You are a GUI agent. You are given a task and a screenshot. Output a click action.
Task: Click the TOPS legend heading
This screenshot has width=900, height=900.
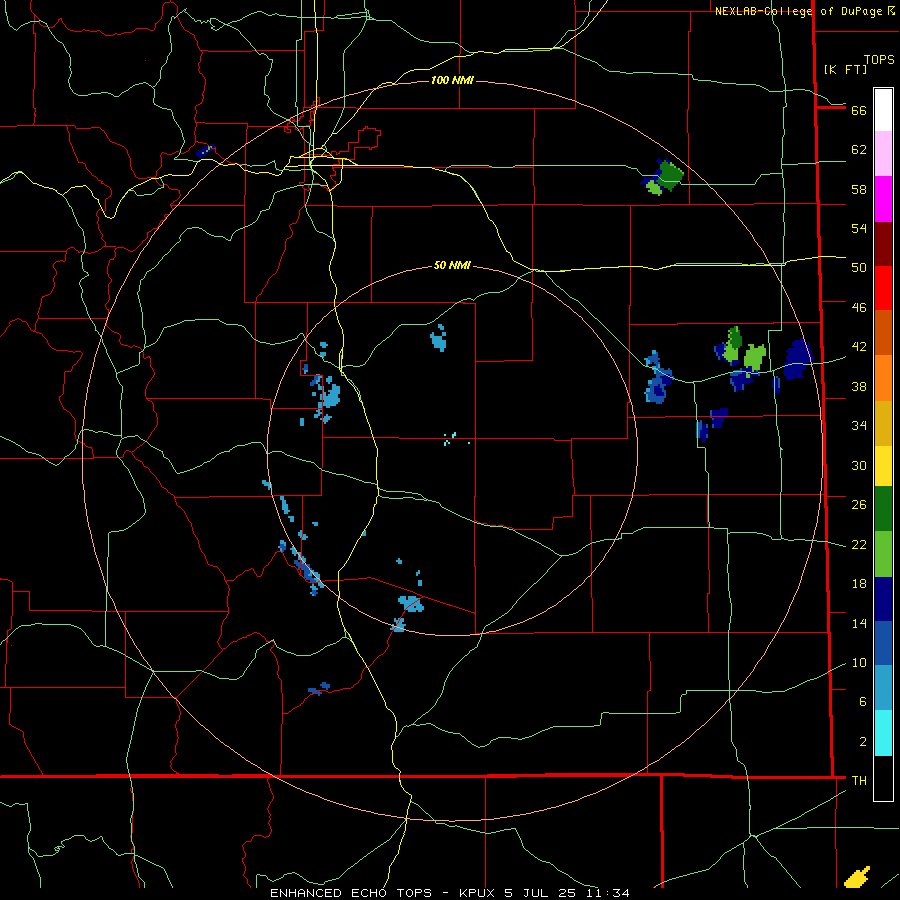(x=879, y=60)
